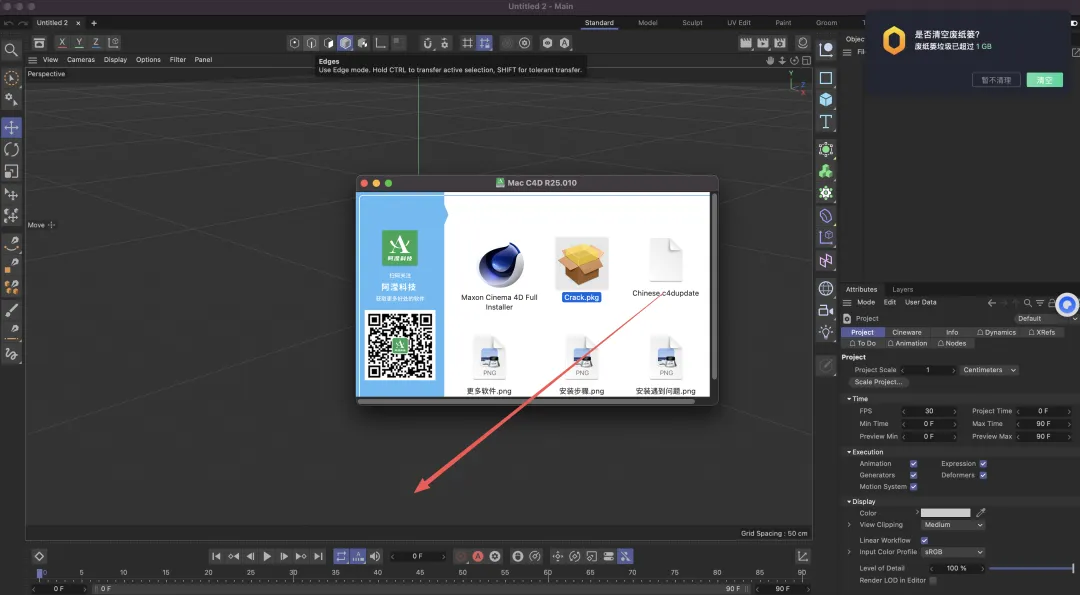Select the 更多软件.png file
The image size is (1080, 595).
[x=489, y=366]
